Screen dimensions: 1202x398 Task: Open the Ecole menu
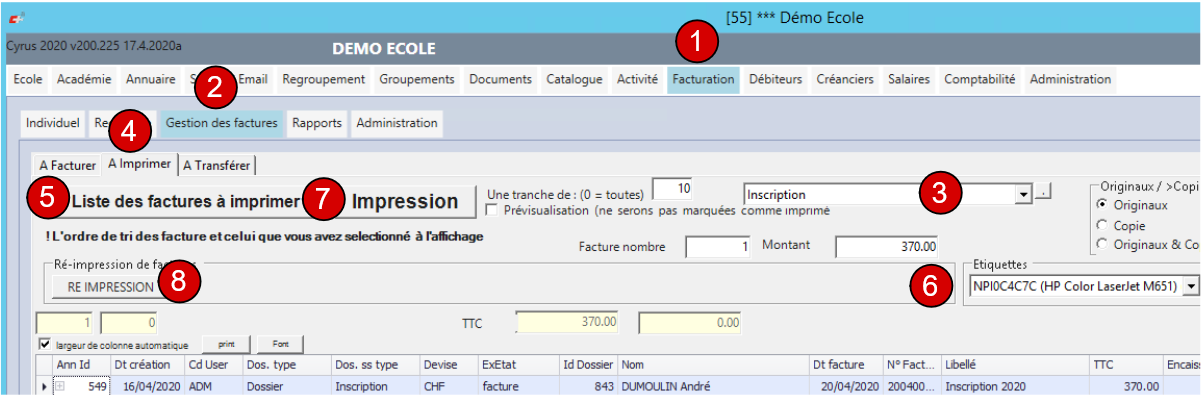28,79
